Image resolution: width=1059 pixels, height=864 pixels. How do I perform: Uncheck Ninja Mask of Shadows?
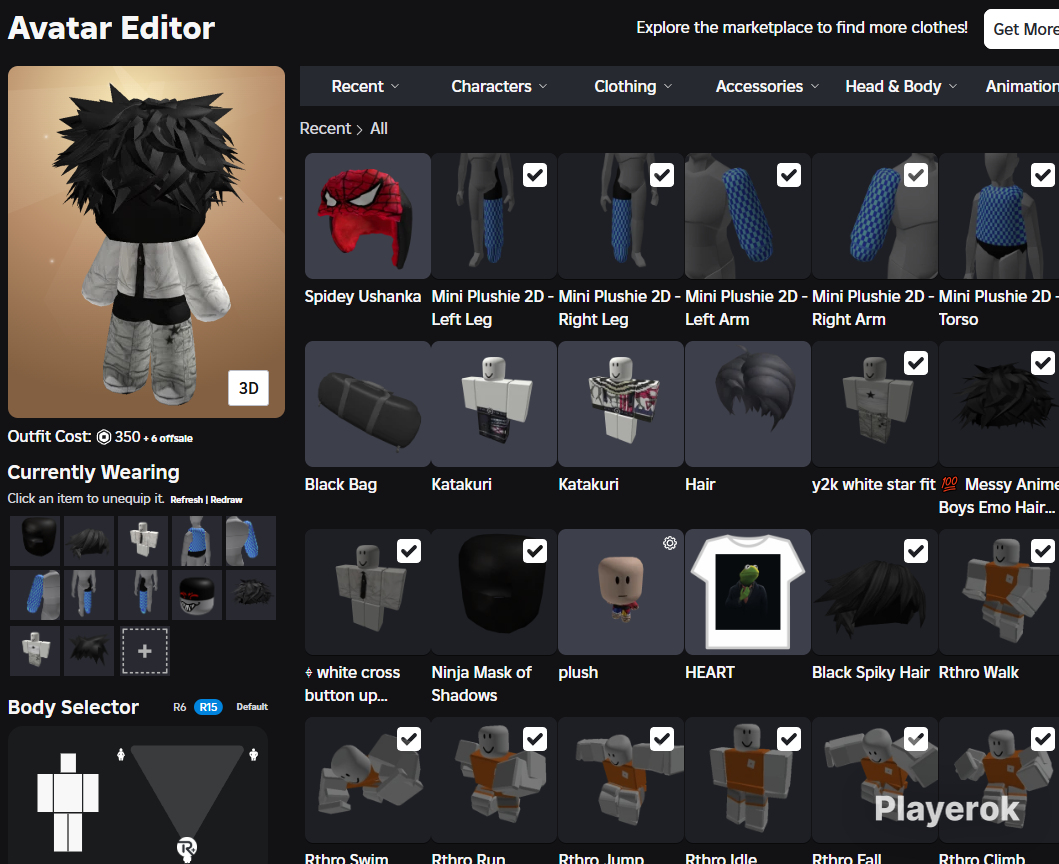[535, 551]
